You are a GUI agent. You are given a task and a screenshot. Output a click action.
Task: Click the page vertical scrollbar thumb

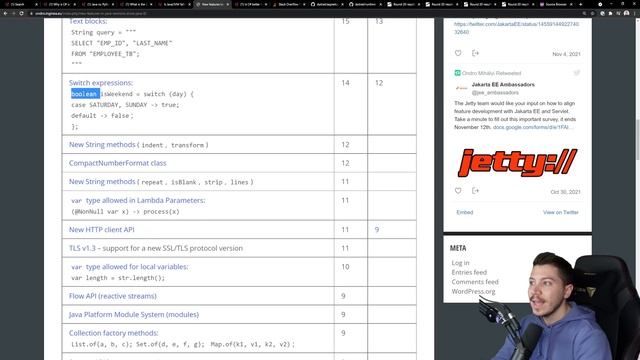coord(637,140)
